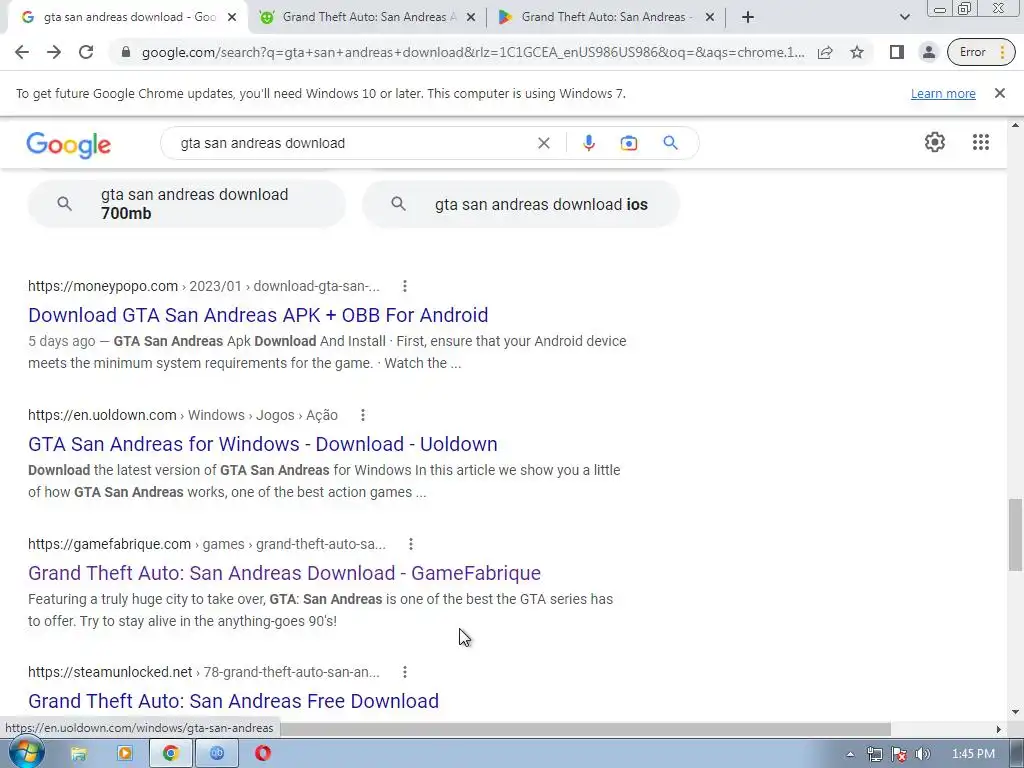Click the 1:45 PM taskbar clock
Viewport: 1024px width, 768px height.
click(x=973, y=754)
